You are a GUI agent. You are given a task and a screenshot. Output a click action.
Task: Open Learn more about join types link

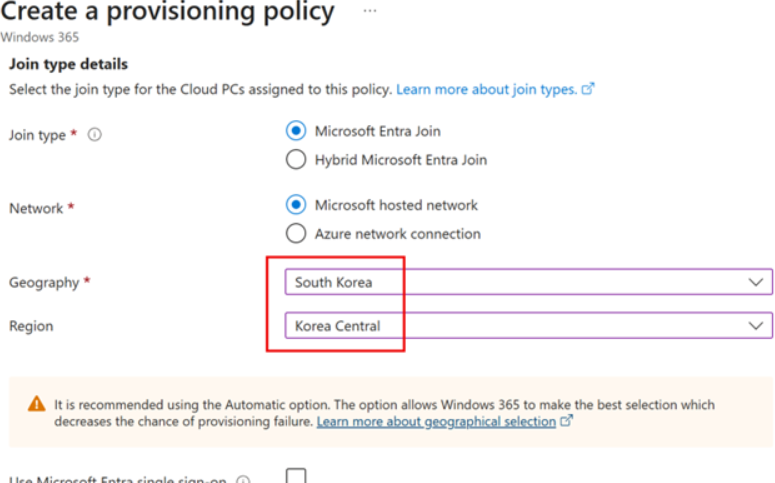486,89
